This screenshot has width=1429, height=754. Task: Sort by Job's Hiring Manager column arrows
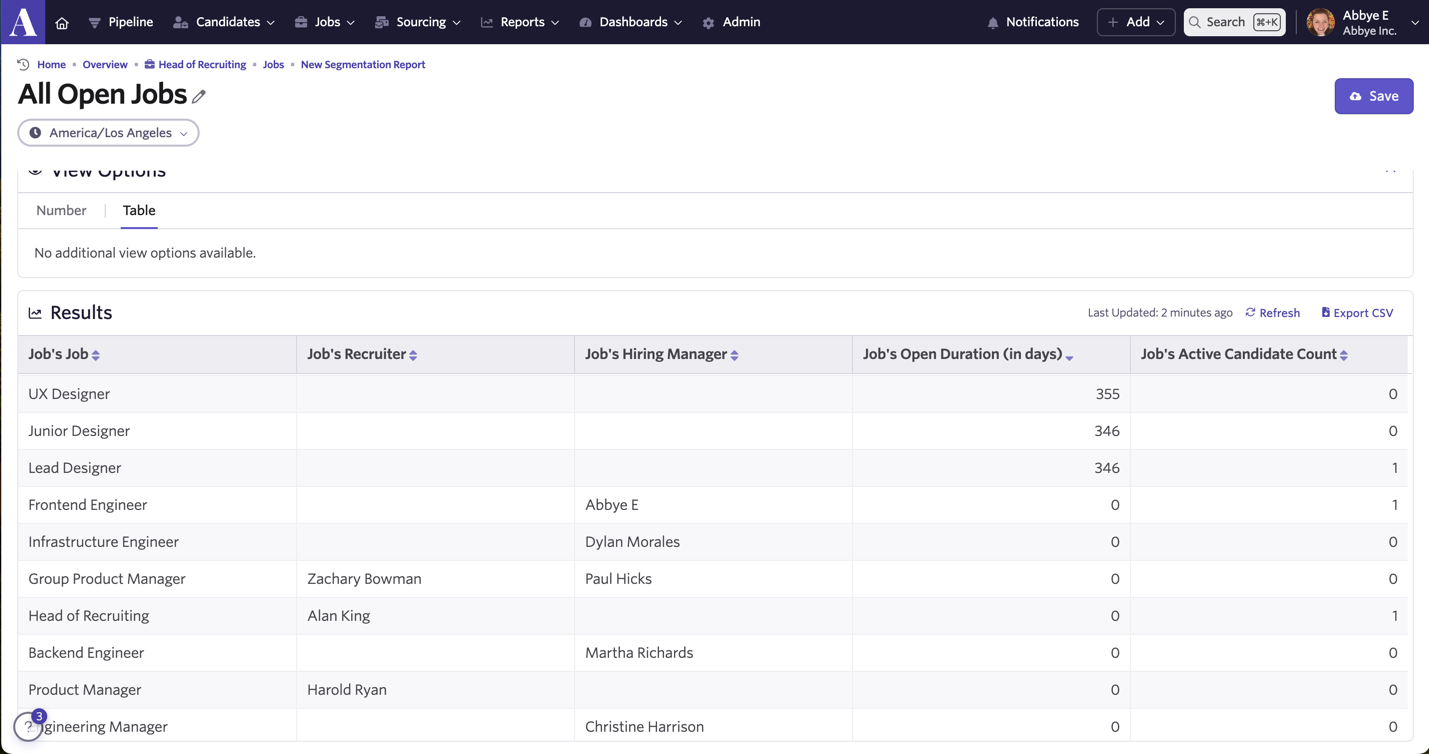click(734, 355)
